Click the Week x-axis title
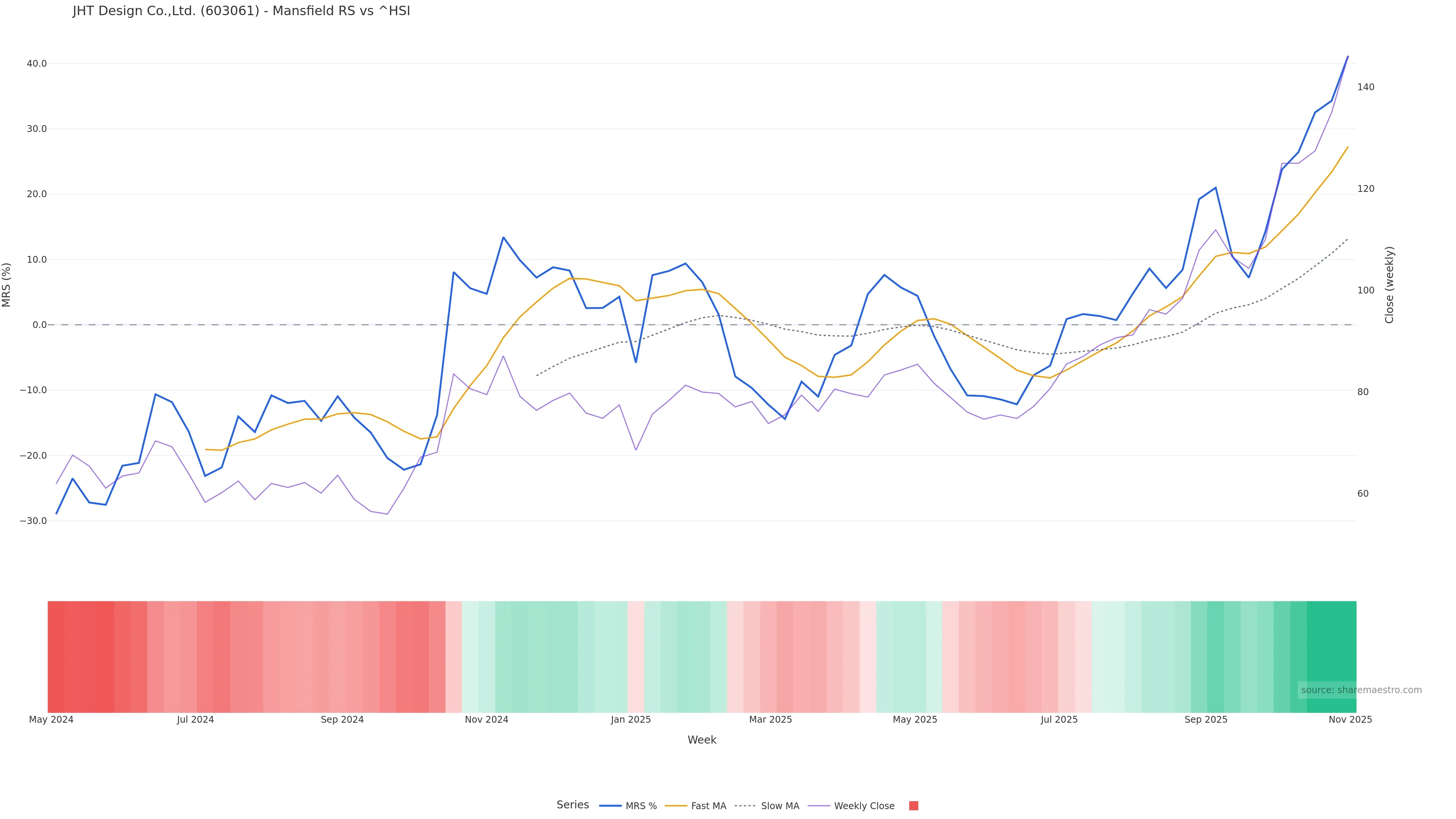The width and height of the screenshot is (1456, 819). 701,740
